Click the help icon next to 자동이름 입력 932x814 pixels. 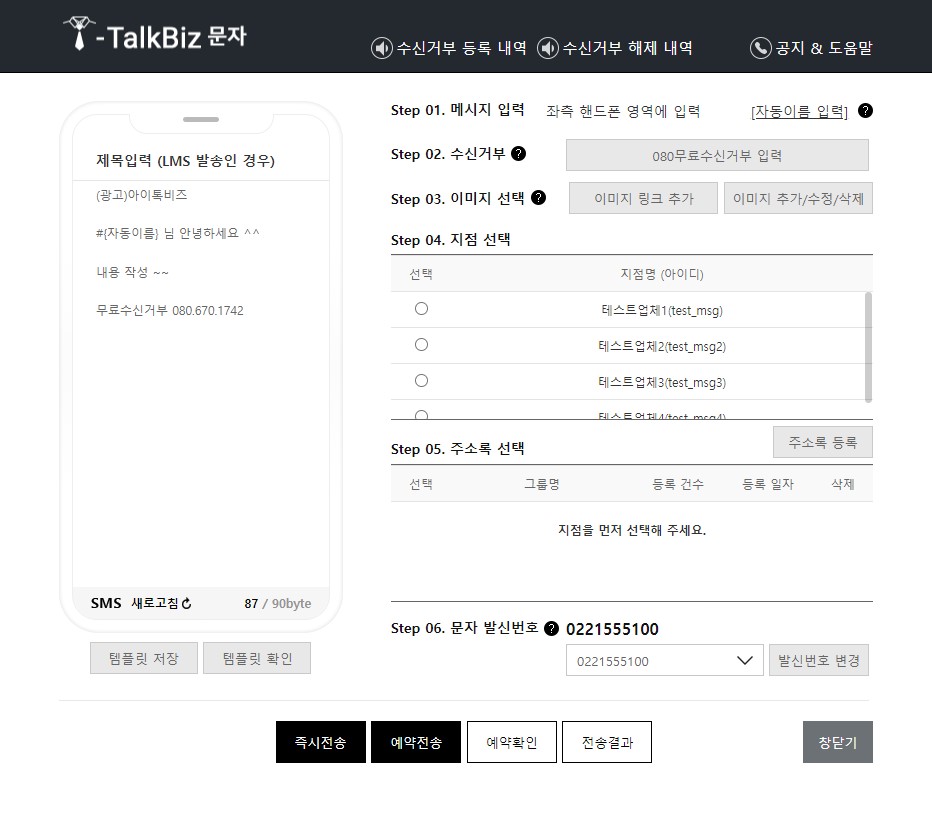[x=864, y=111]
